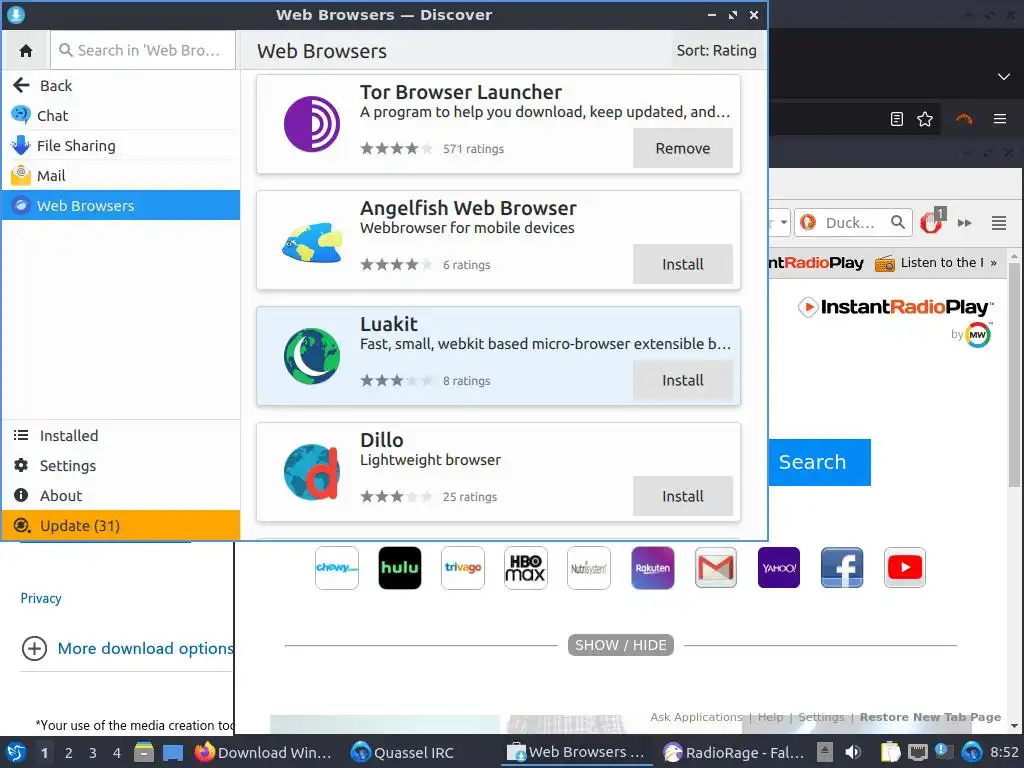The image size is (1024, 768).
Task: Switch to workspace 3 in taskbar
Action: [93, 752]
